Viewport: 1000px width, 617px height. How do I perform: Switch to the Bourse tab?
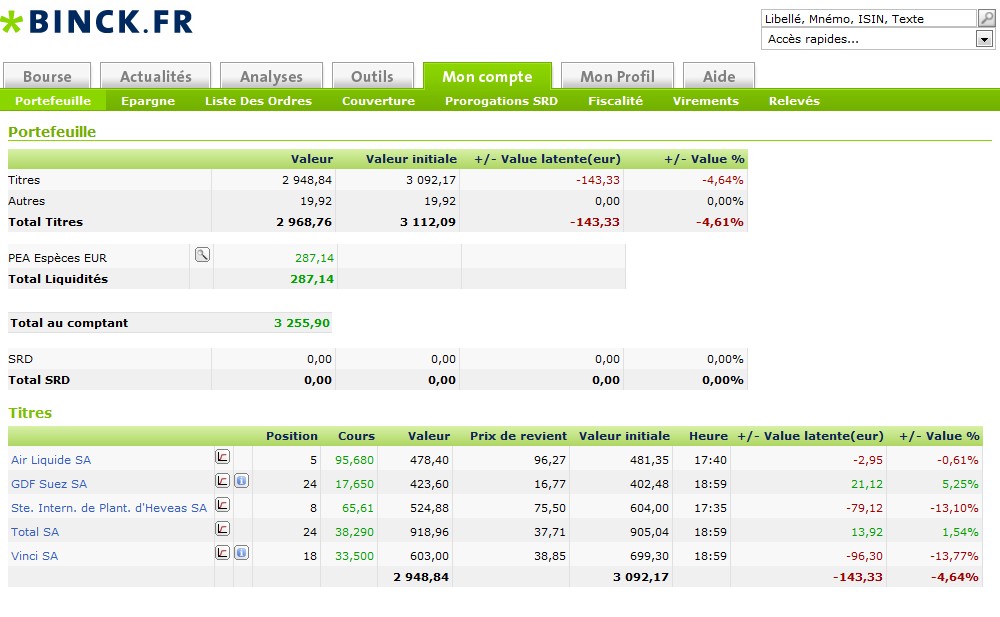click(47, 76)
